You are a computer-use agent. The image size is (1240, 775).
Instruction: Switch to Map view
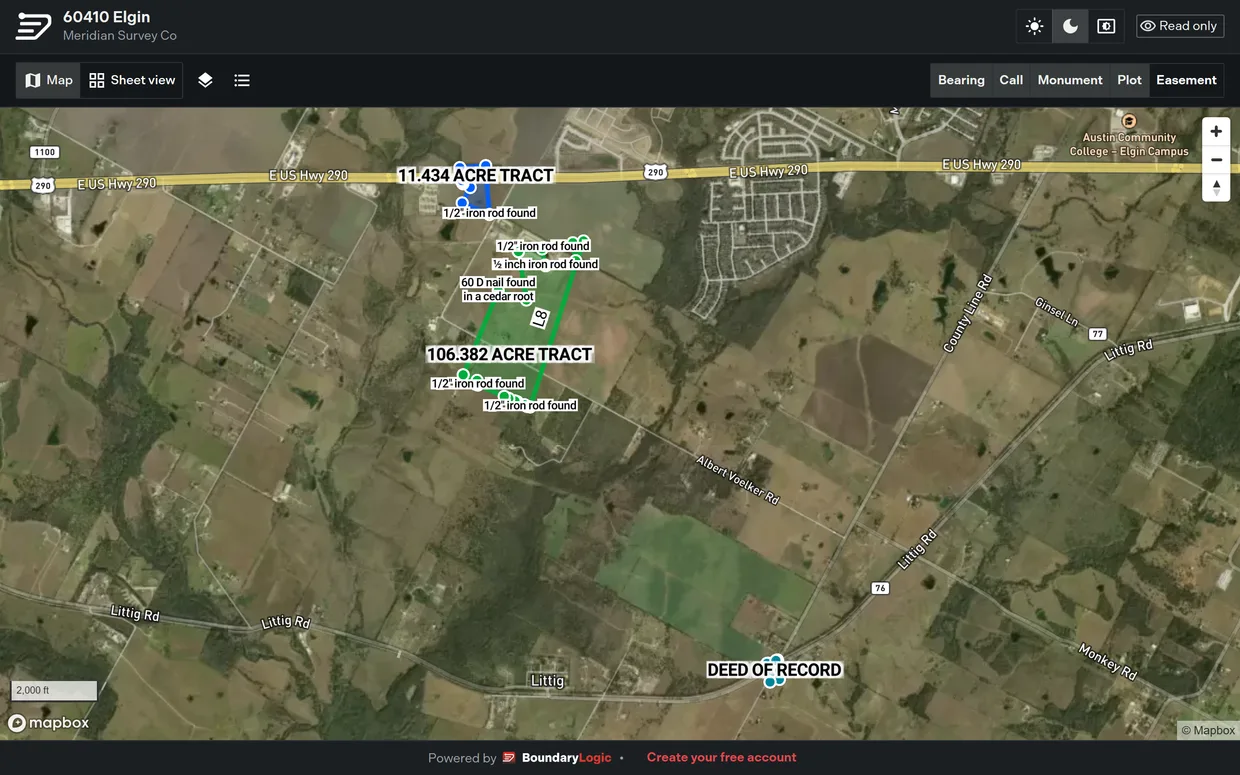(49, 80)
